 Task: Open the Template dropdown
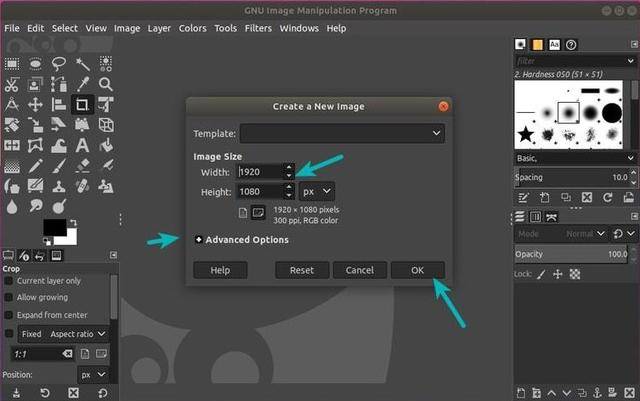pos(342,133)
